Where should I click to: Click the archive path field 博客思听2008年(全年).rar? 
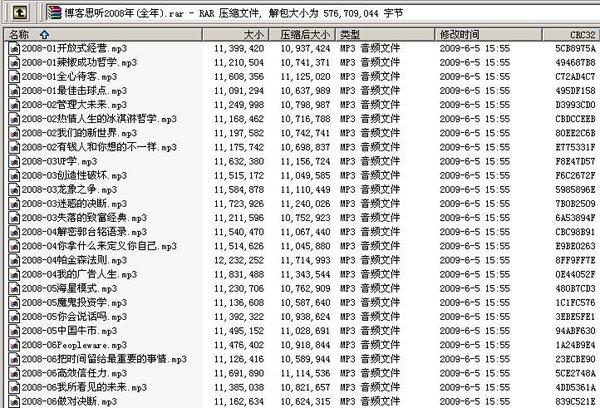(321, 13)
